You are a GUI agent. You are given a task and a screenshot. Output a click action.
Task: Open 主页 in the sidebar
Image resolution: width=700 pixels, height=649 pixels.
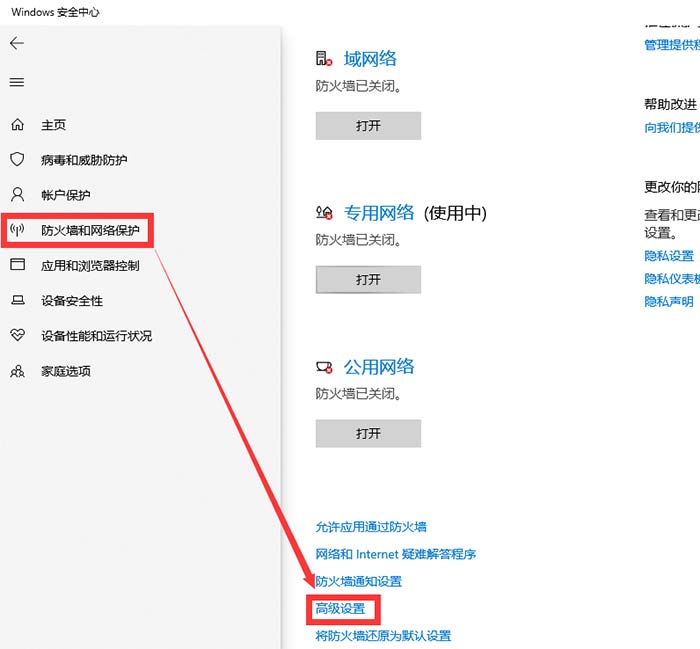(x=54, y=125)
